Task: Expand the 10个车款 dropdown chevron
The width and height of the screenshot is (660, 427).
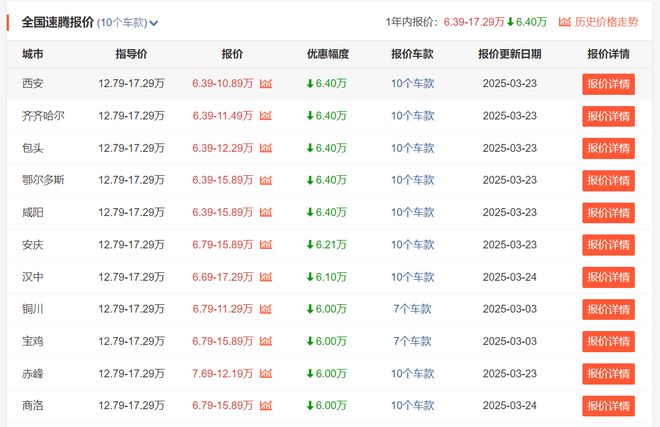Action: 154,23
